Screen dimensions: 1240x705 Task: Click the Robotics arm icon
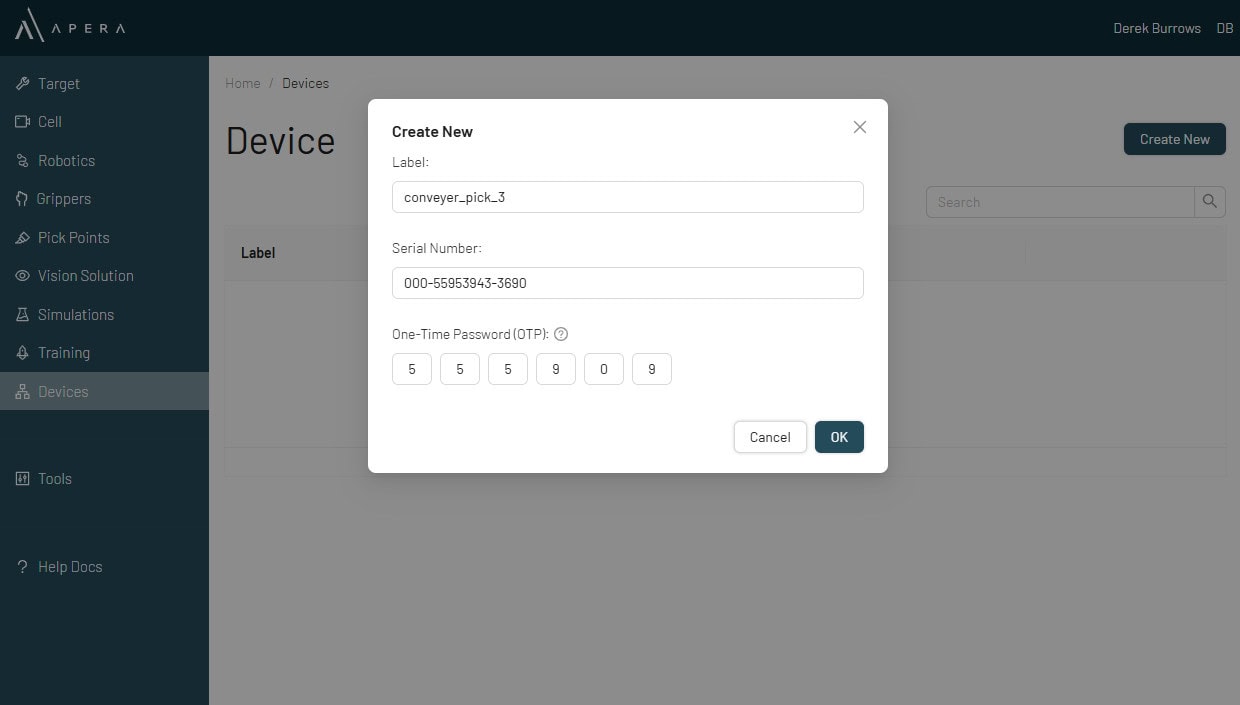point(22,161)
